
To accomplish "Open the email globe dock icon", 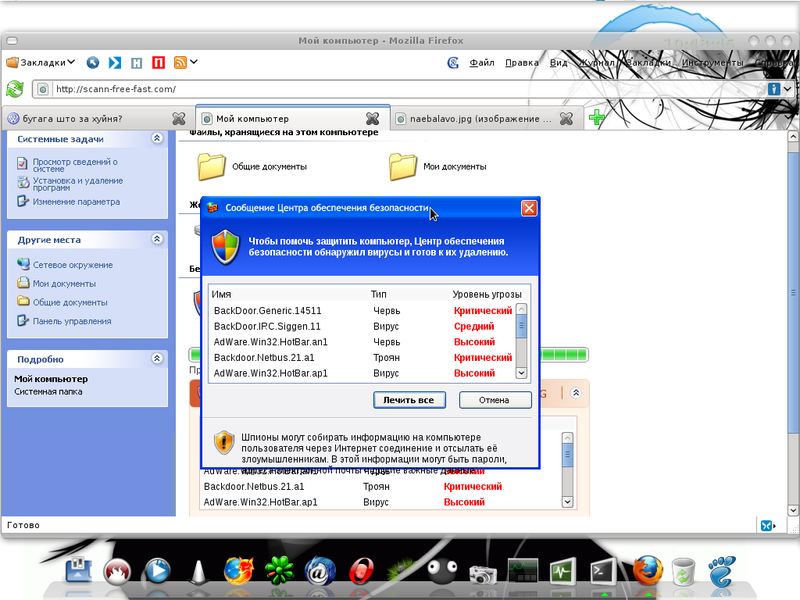I will (x=320, y=571).
